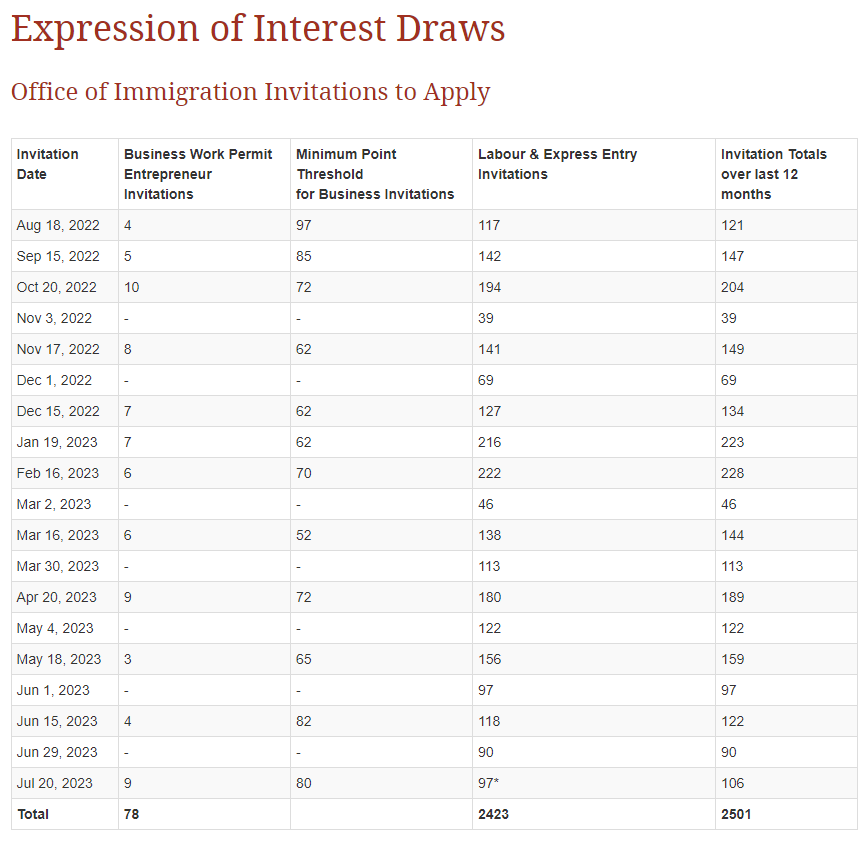The image size is (866, 841).
Task: Click the Invitation Date column header
Action: coord(47,164)
